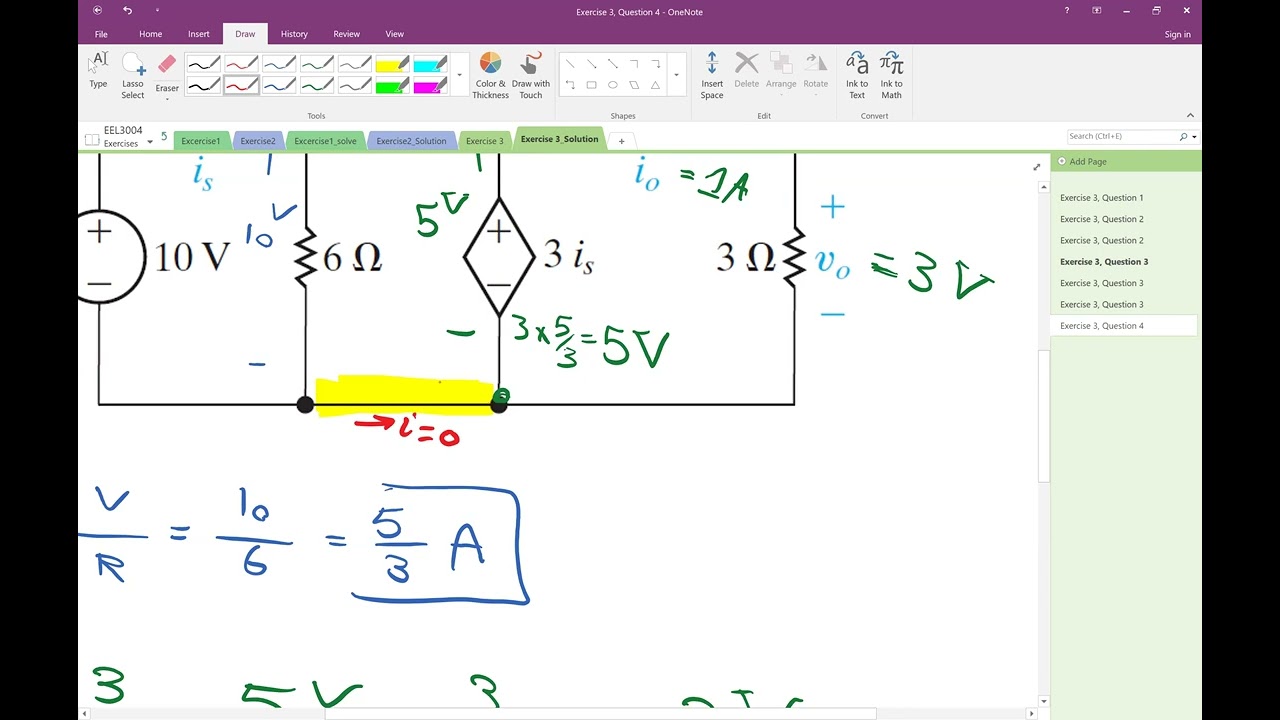Select the black pen in upper row
Viewport: 1280px width, 720px height.
click(x=203, y=64)
